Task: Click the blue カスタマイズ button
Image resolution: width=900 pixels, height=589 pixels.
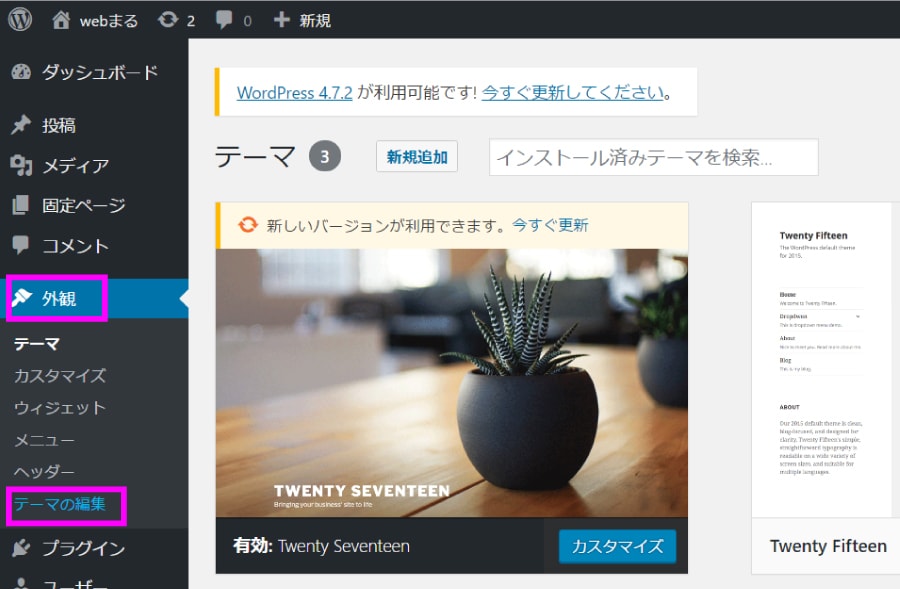Action: [618, 546]
